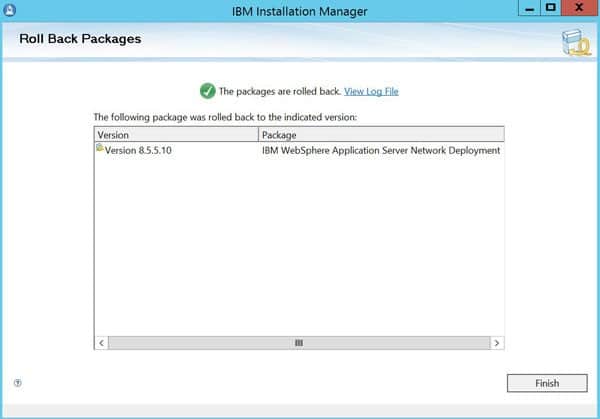
Task: Click the left arrow of horizontal scrollbar
Action: 101,343
